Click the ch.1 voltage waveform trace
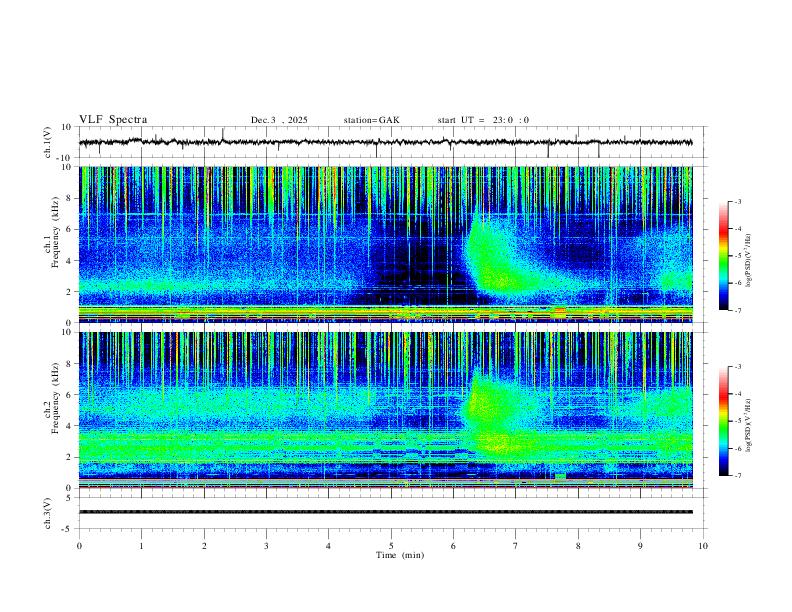This screenshot has height=612, width=792. tap(386, 142)
